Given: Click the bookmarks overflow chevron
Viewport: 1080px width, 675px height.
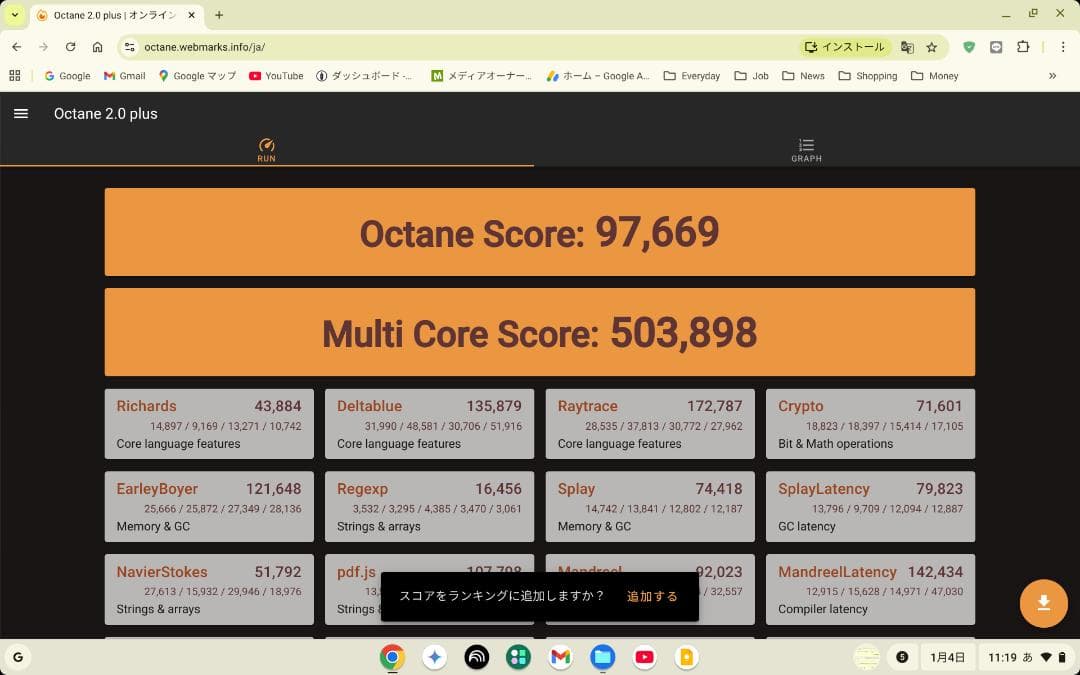Looking at the screenshot, I should point(1052,75).
